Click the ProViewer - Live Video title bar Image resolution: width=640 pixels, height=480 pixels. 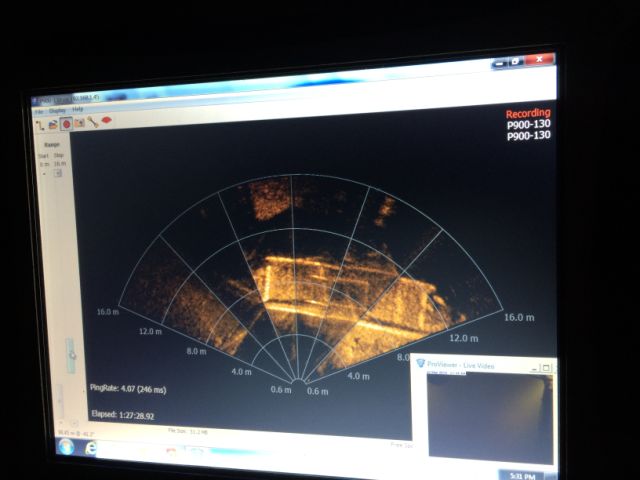[483, 365]
